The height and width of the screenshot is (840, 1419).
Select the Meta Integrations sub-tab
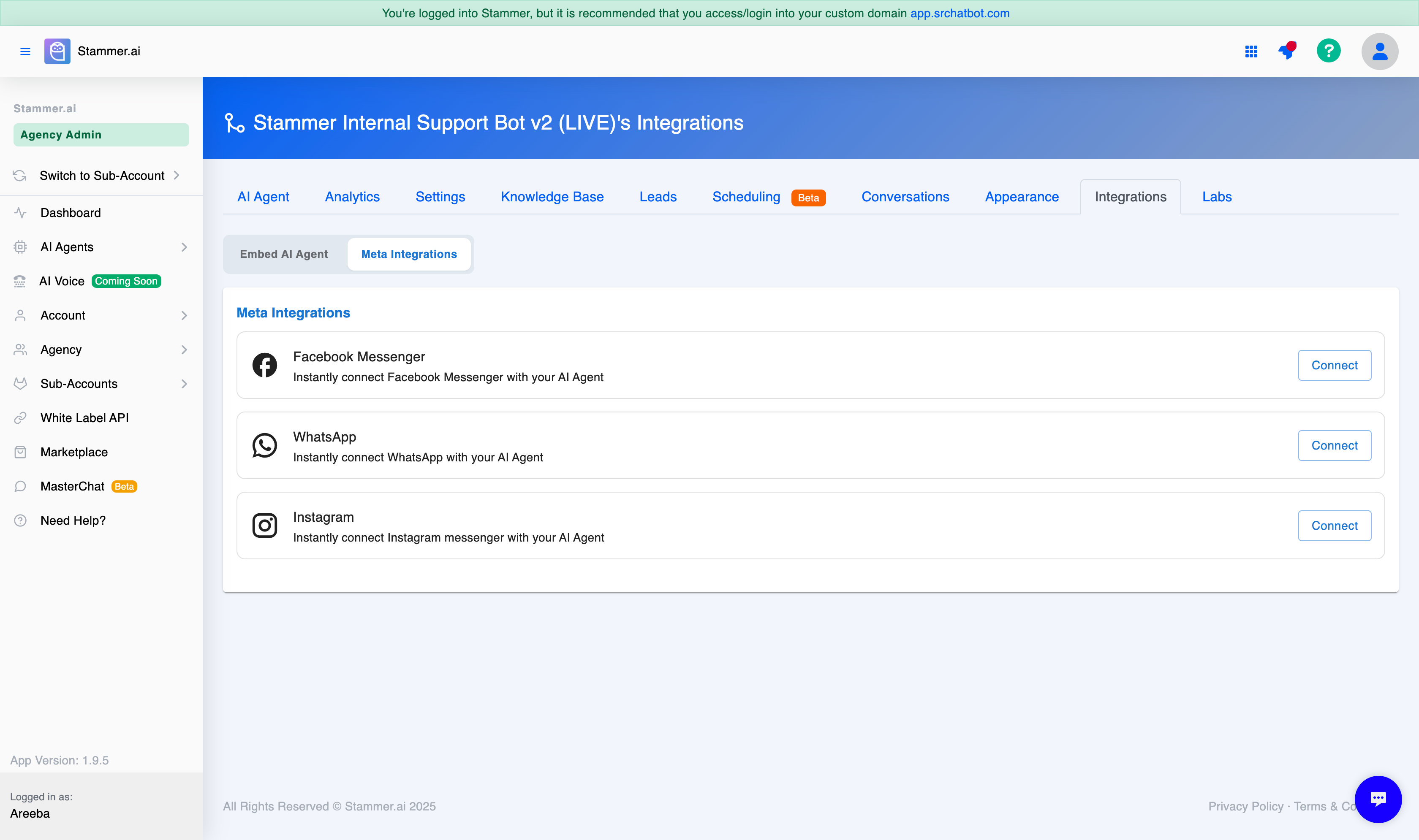[x=409, y=254]
